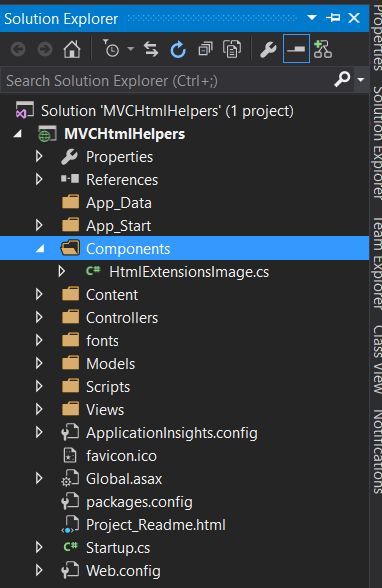
Task: Refresh the Solution Explorer tree
Action: (x=178, y=49)
